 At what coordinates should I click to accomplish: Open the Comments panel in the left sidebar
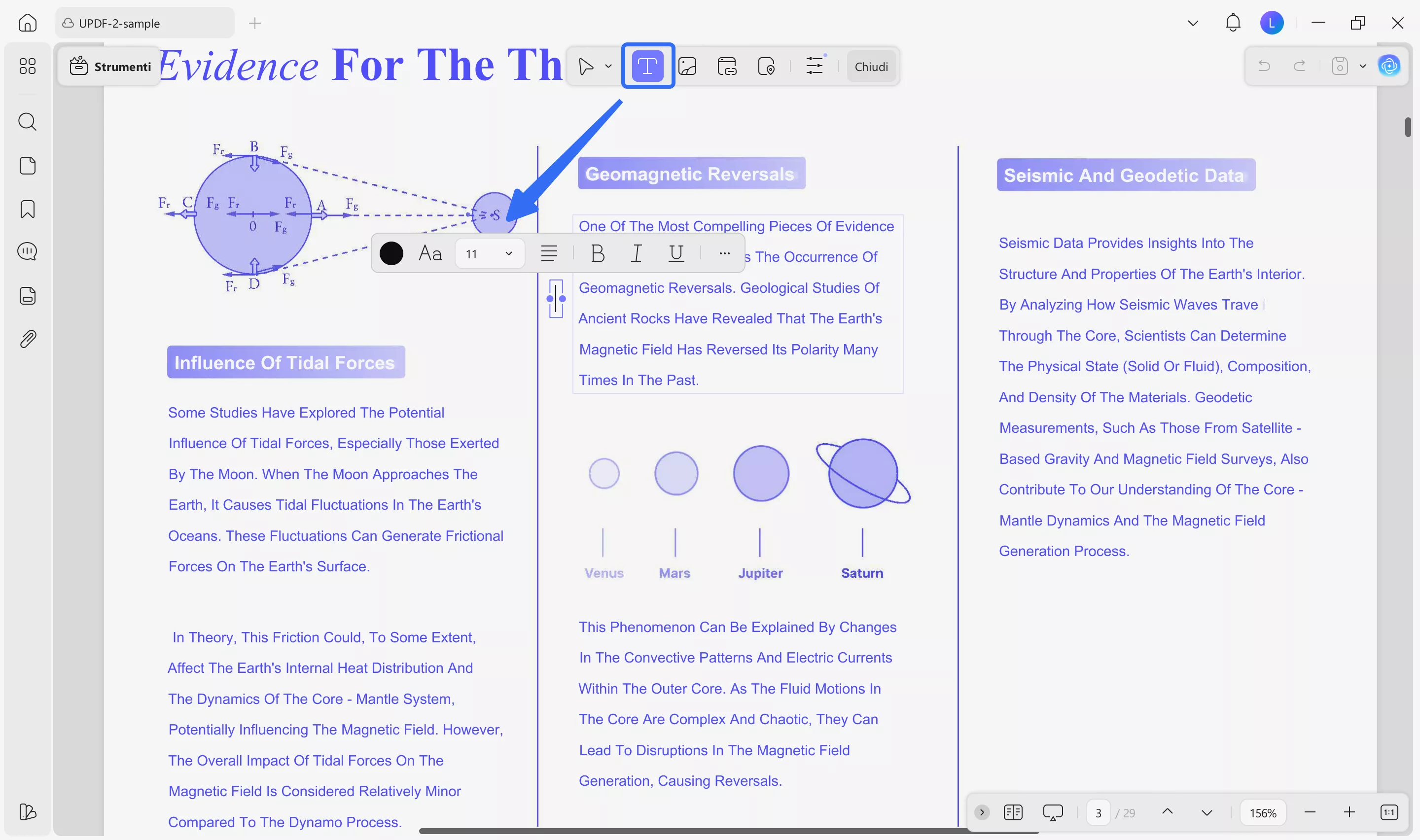[27, 251]
